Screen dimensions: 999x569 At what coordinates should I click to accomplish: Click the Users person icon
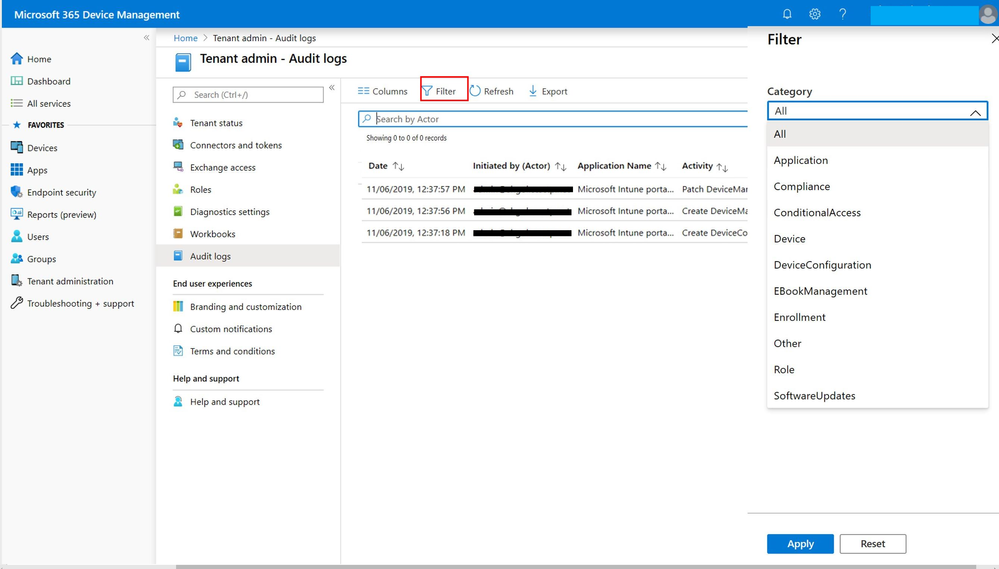(17, 236)
